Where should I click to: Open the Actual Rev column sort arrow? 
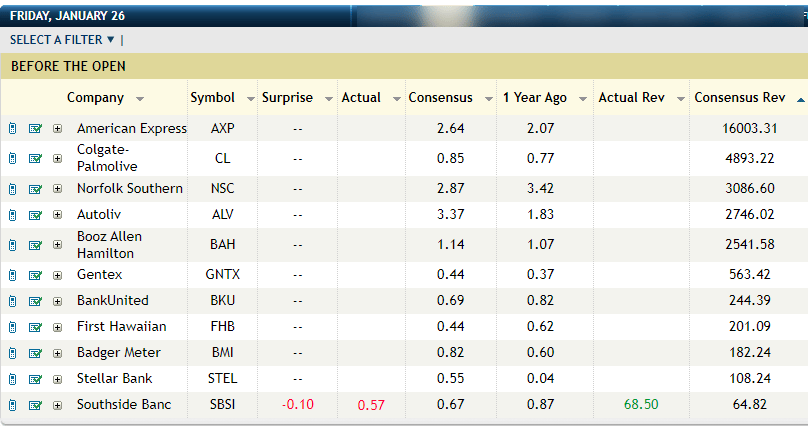[x=681, y=99]
